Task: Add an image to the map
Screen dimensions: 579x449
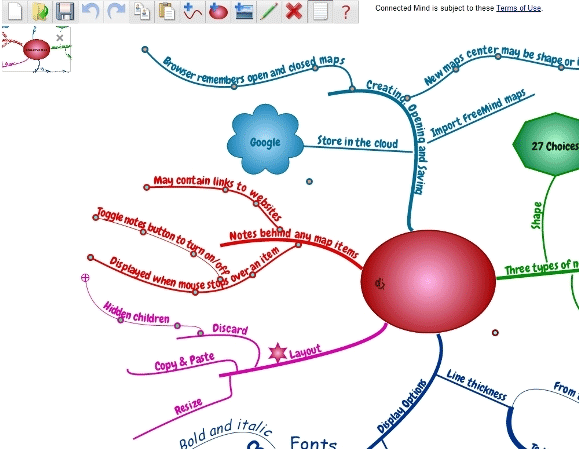Action: point(244,11)
